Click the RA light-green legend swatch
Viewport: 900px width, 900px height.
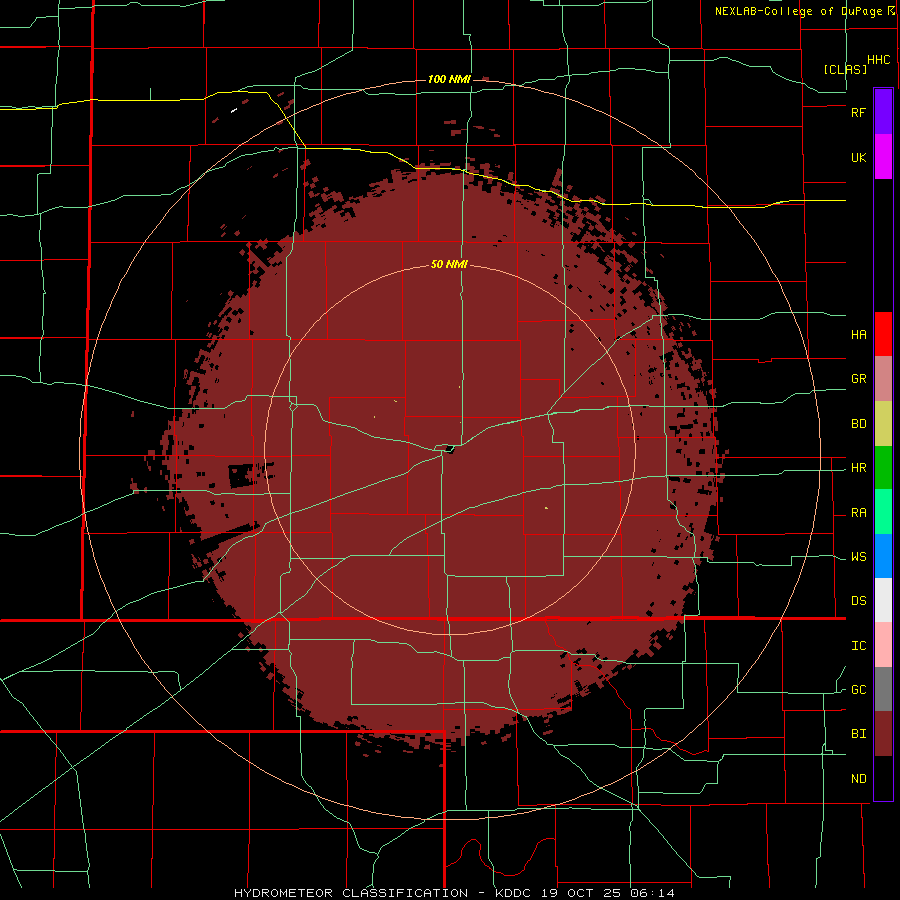(883, 512)
